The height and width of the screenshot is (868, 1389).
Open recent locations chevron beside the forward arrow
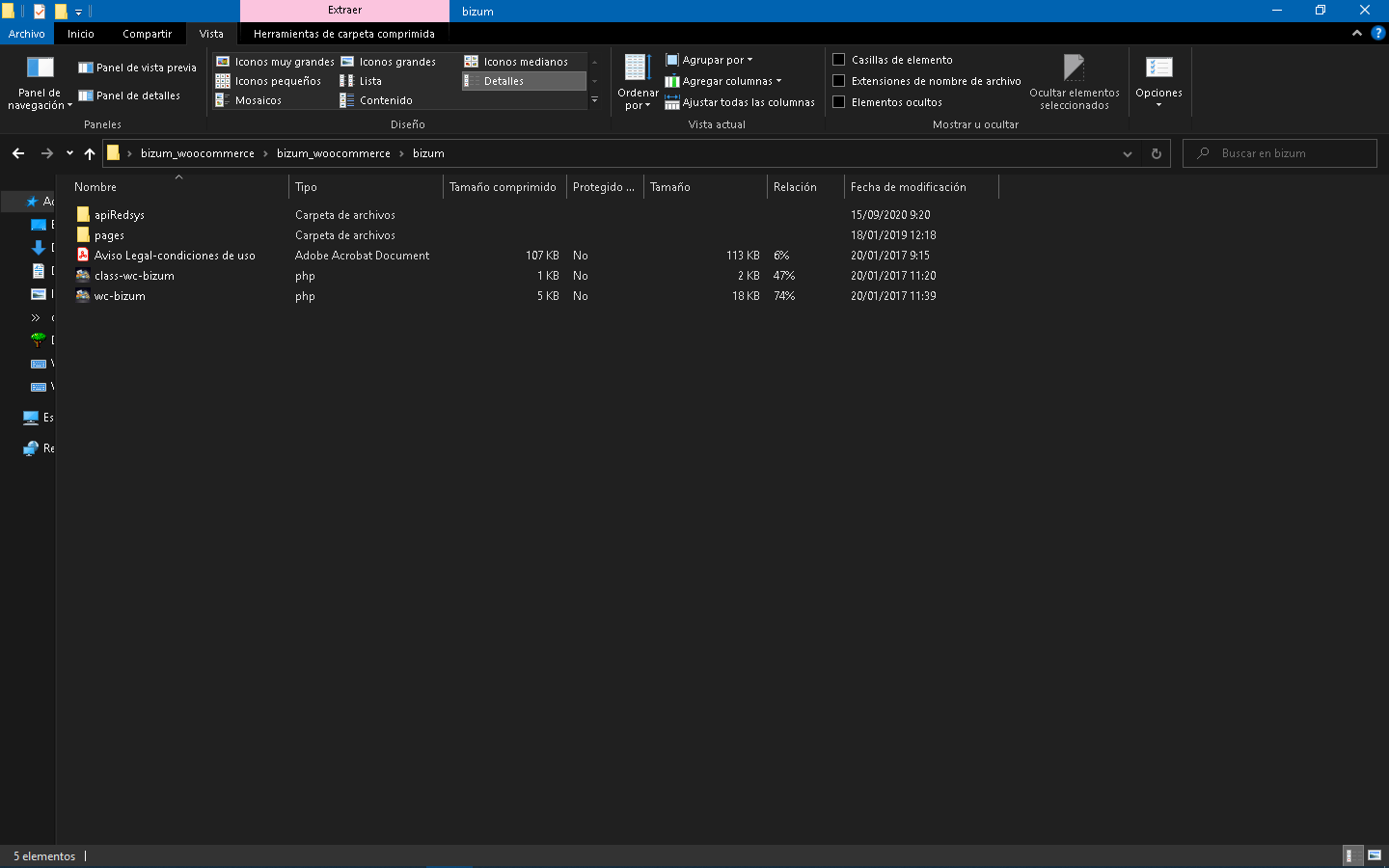(69, 153)
